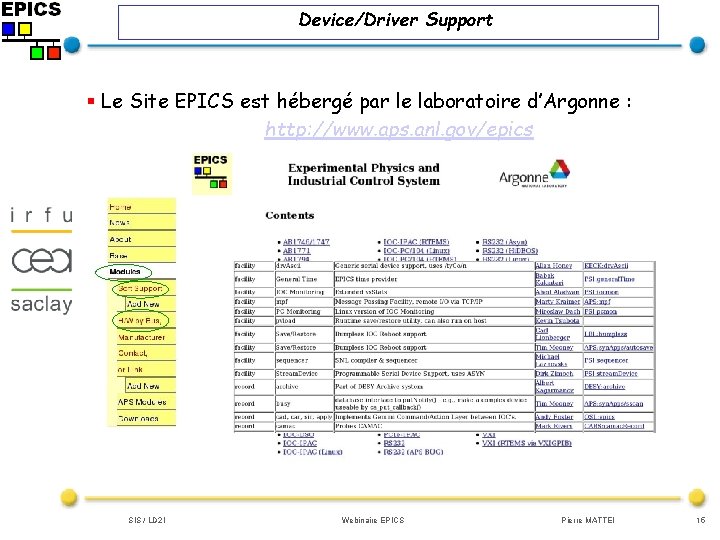Click the 'EPICS time provider' description cell
Screen dimensions: 720x540
click(434, 279)
